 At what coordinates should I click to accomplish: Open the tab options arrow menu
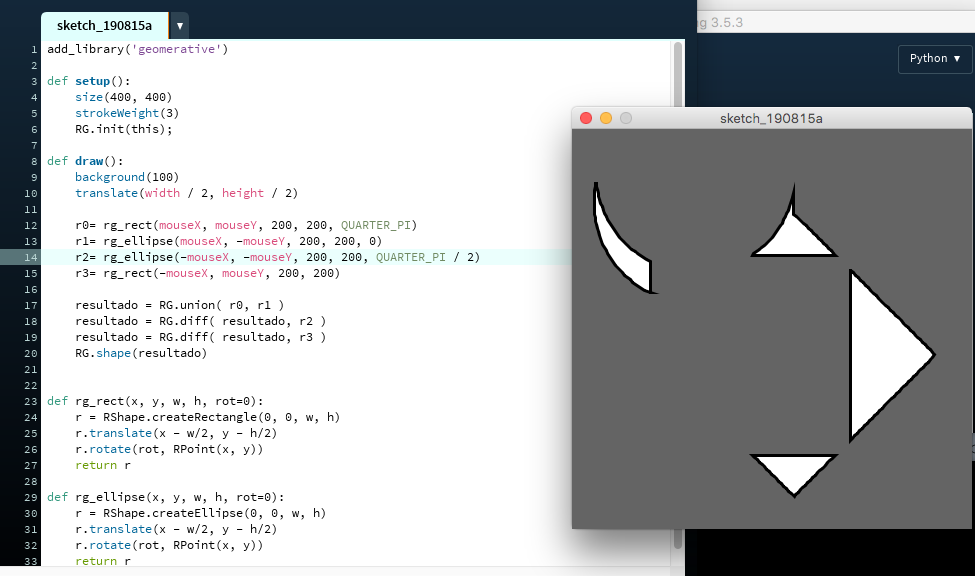pyautogui.click(x=179, y=26)
